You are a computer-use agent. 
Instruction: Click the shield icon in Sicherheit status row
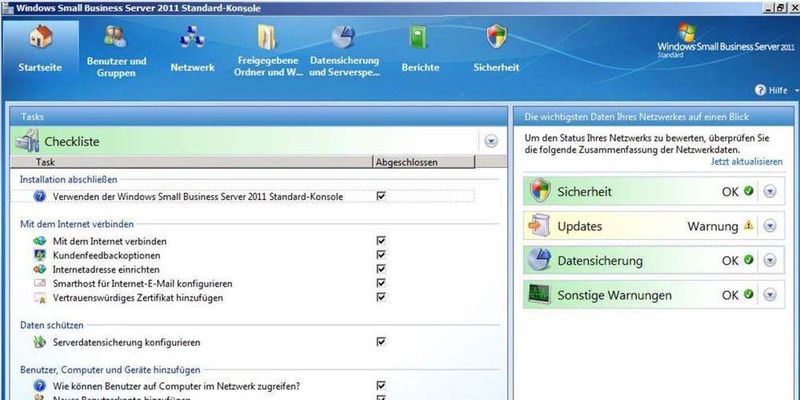540,191
